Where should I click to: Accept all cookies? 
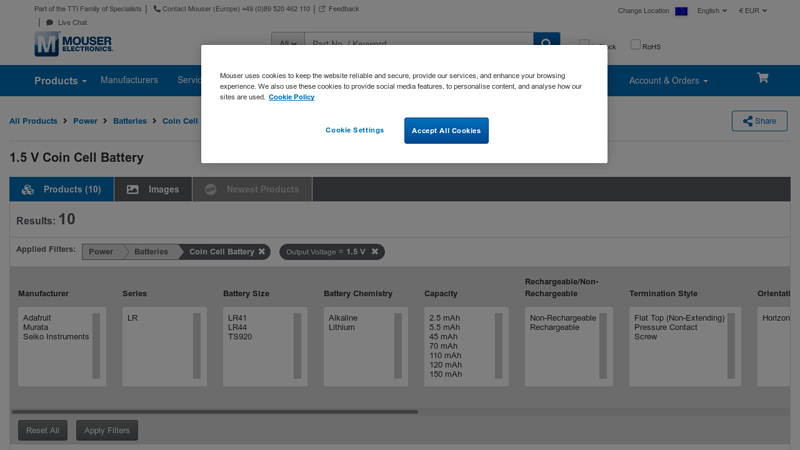coord(446,131)
